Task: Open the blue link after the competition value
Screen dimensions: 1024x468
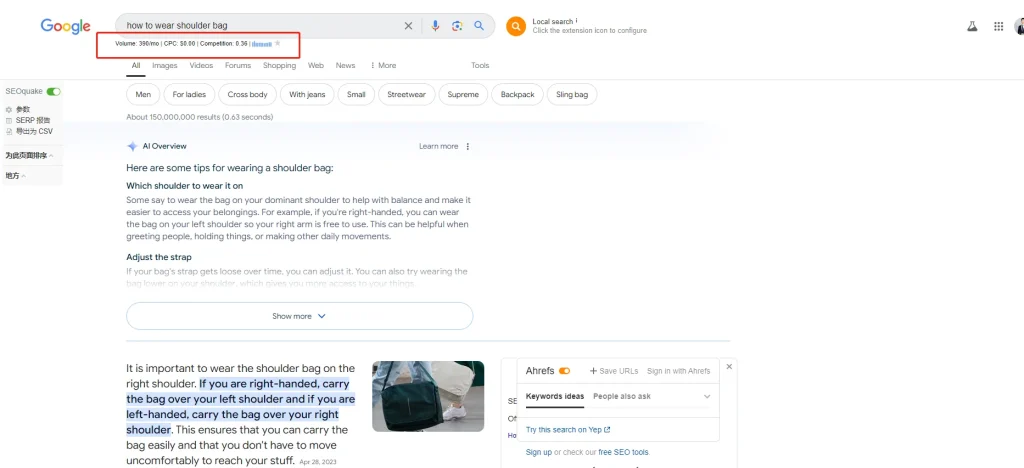Action: [x=261, y=44]
